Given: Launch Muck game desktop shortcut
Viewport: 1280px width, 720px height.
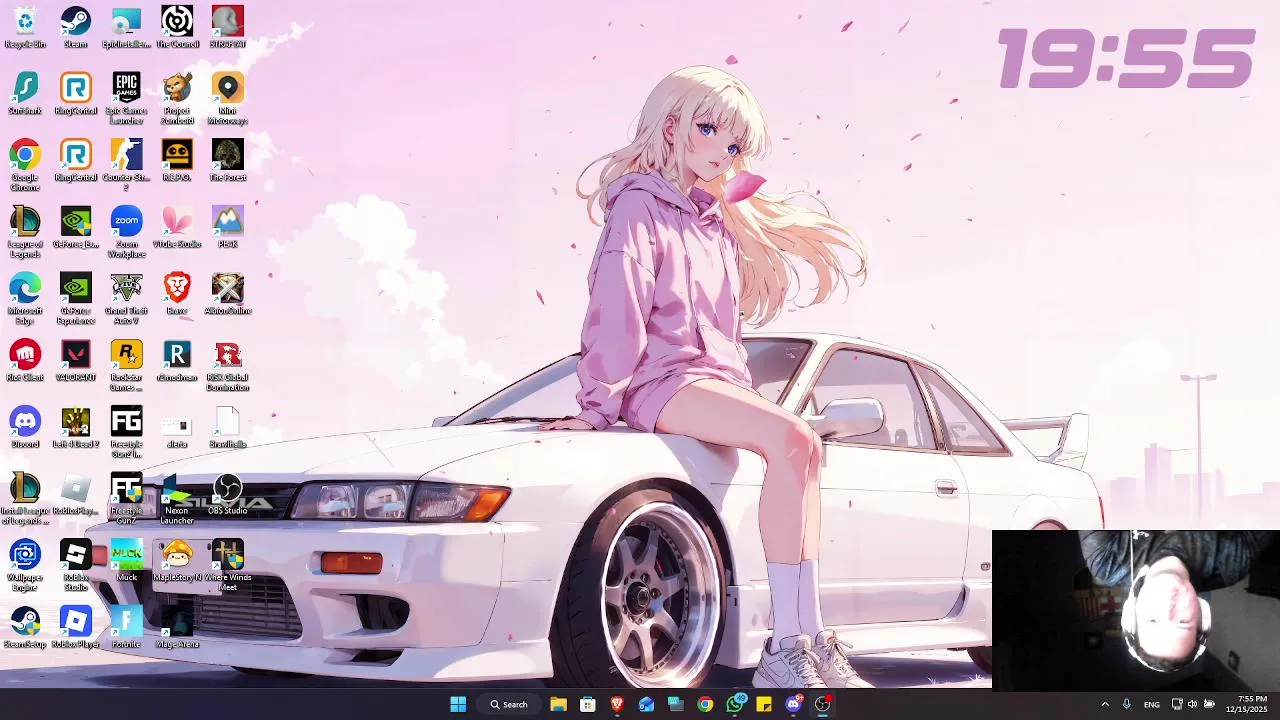Looking at the screenshot, I should click(x=127, y=561).
